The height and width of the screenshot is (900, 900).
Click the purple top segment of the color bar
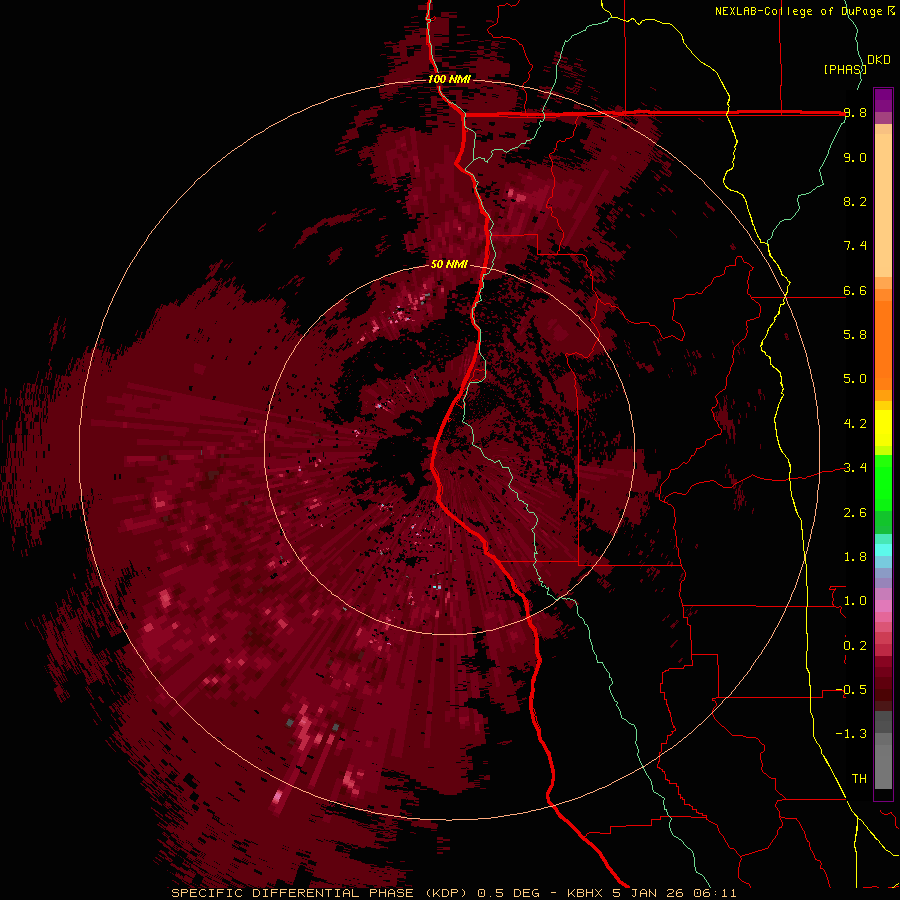(x=883, y=100)
